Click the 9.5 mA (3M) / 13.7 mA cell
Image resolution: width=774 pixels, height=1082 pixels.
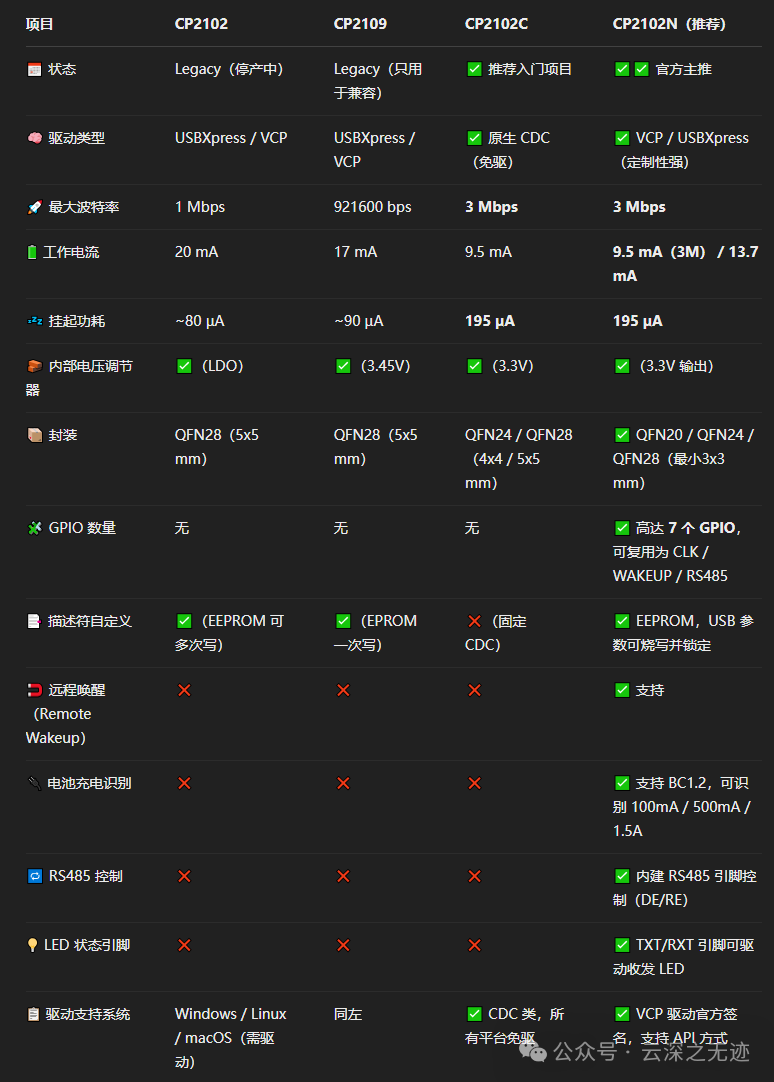tap(686, 264)
